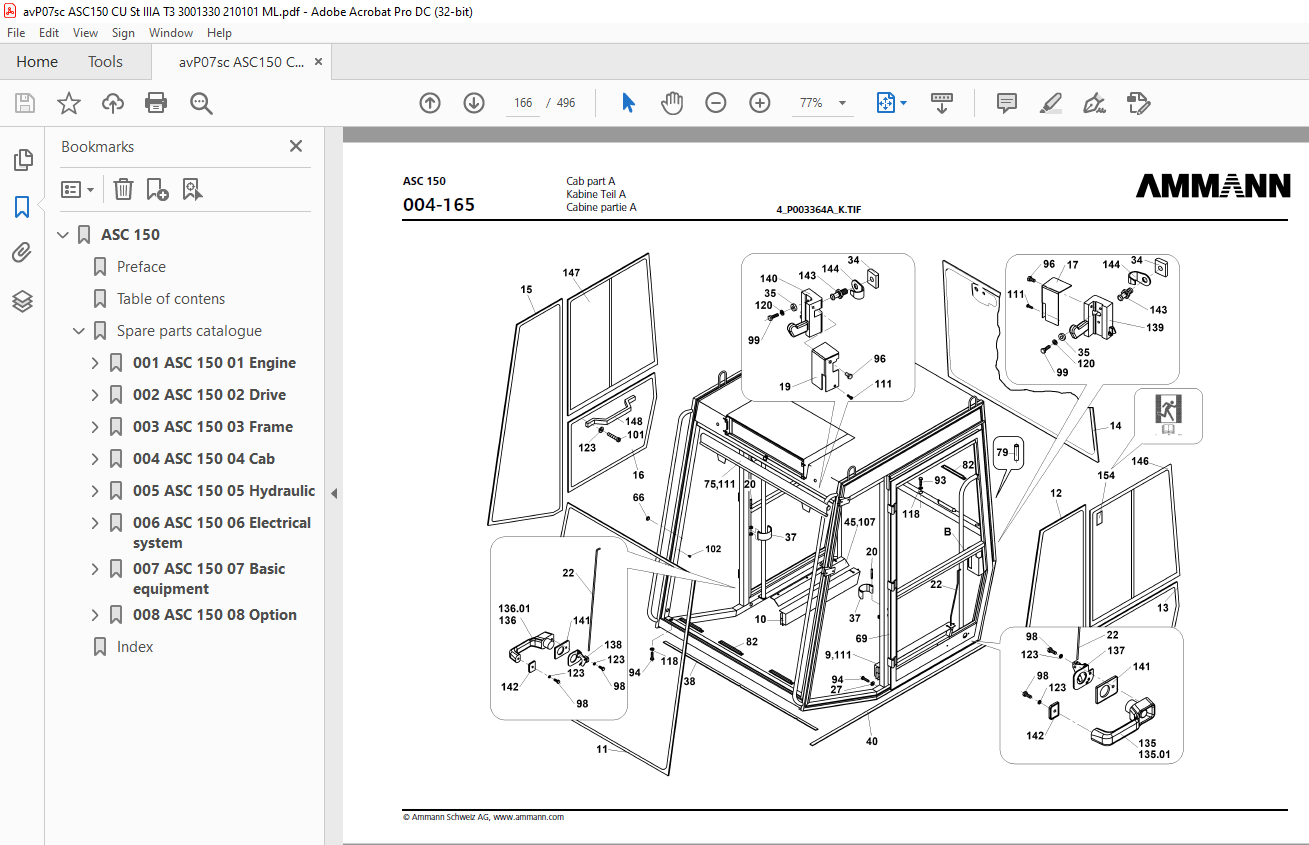
Task: Expand the 003 ASC 150 03 Frame bookmark
Action: pyautogui.click(x=95, y=427)
